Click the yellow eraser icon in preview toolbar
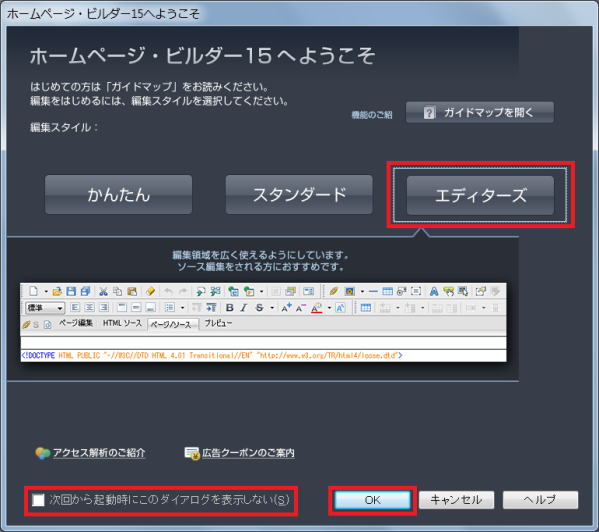The image size is (599, 532). pyautogui.click(x=151, y=292)
